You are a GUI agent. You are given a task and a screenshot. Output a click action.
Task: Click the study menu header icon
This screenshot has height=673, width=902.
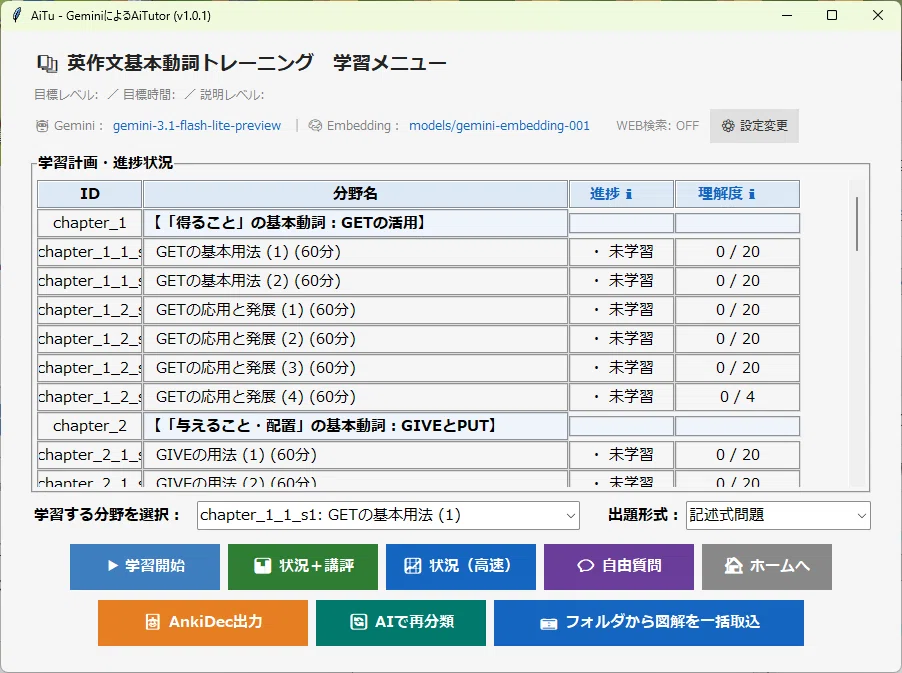47,63
